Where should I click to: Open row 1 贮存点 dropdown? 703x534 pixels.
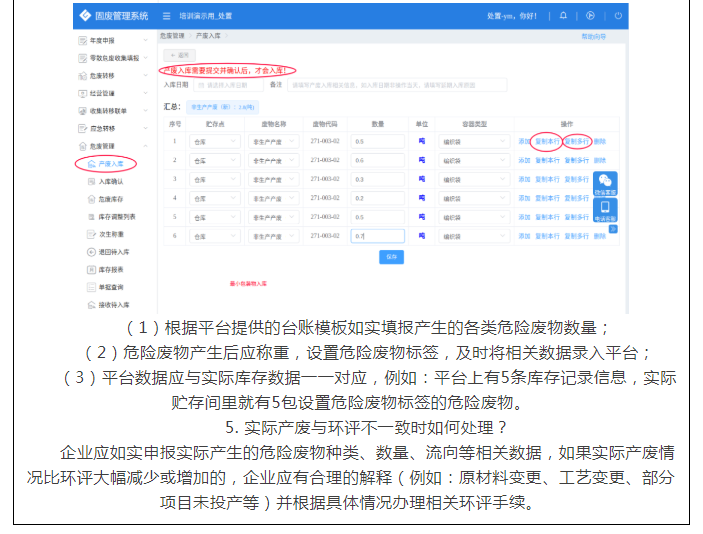click(213, 142)
